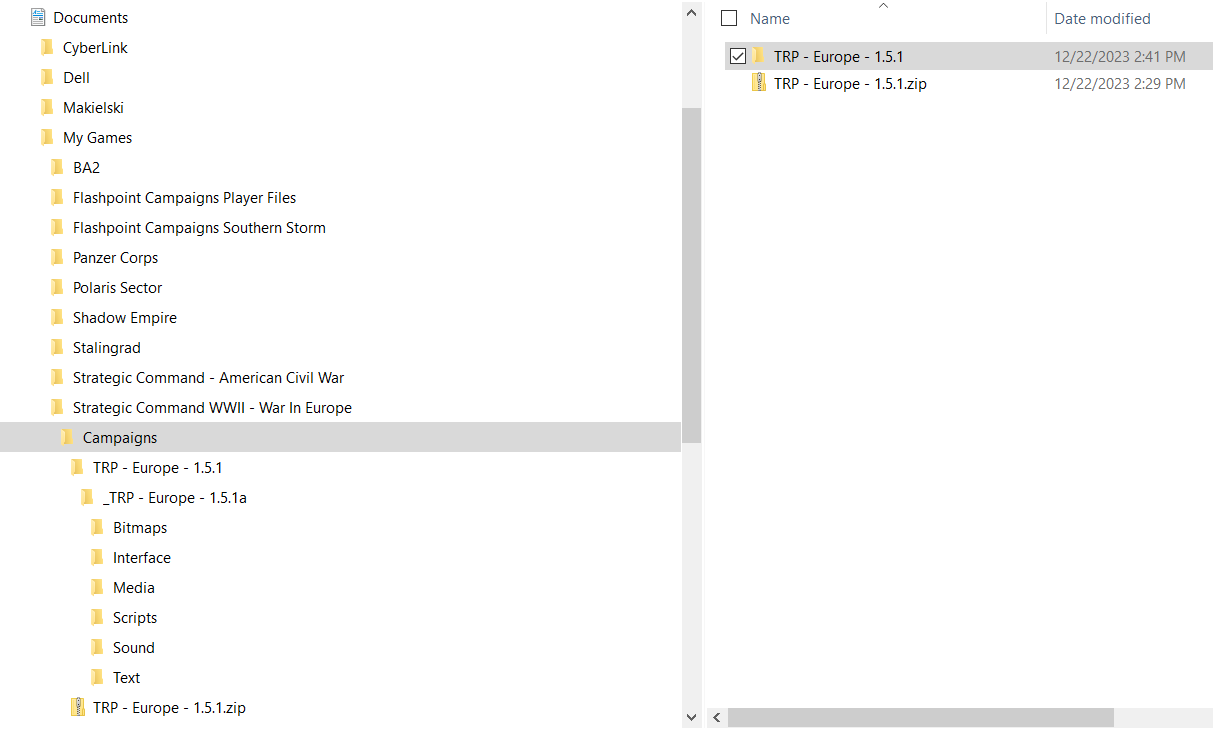Sort files by Date modified column
1213x731 pixels.
pyautogui.click(x=1102, y=18)
